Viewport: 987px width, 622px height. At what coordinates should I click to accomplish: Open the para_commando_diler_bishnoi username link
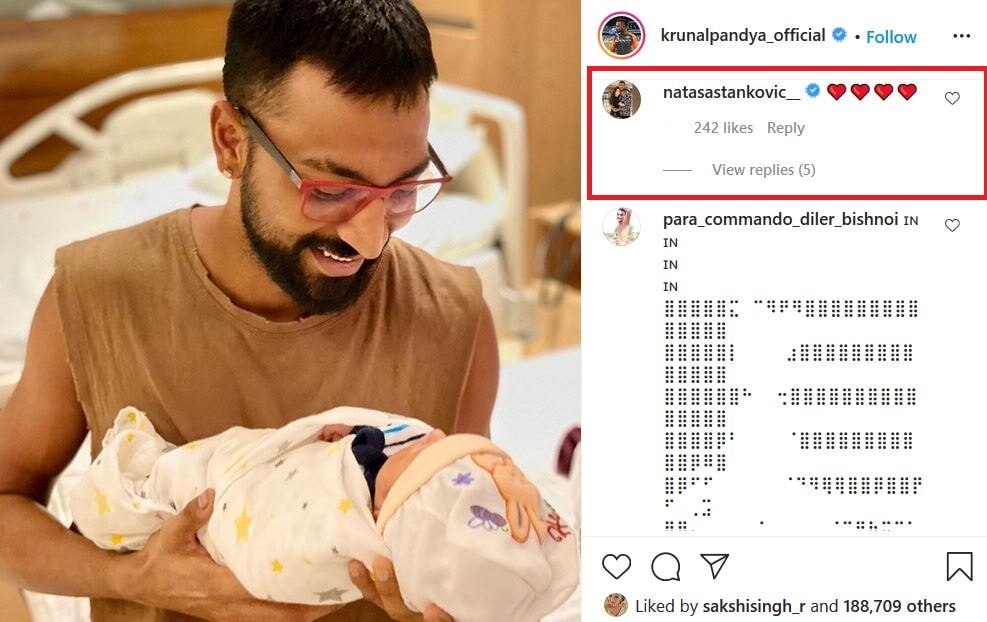pyautogui.click(x=781, y=219)
